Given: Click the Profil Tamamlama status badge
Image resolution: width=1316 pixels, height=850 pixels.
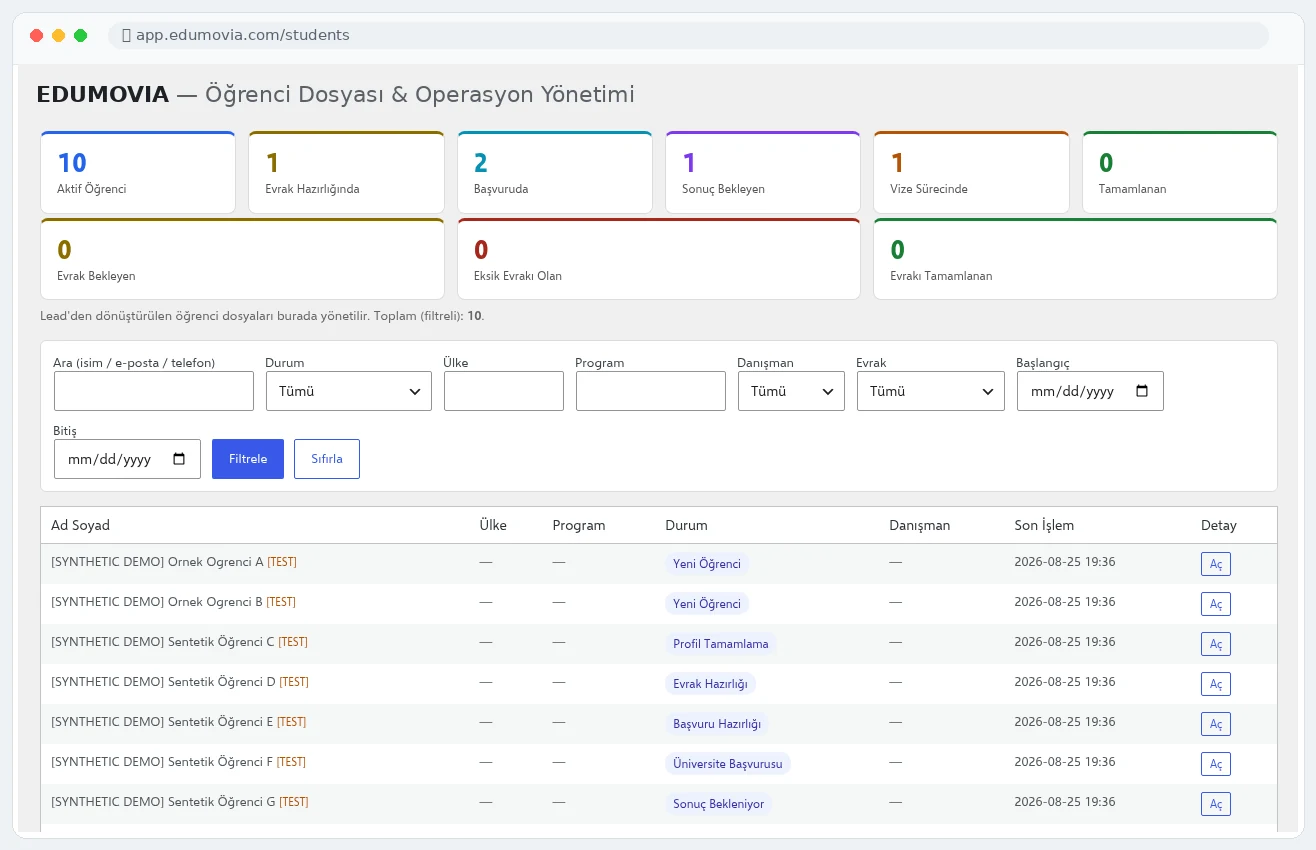Looking at the screenshot, I should pos(721,644).
